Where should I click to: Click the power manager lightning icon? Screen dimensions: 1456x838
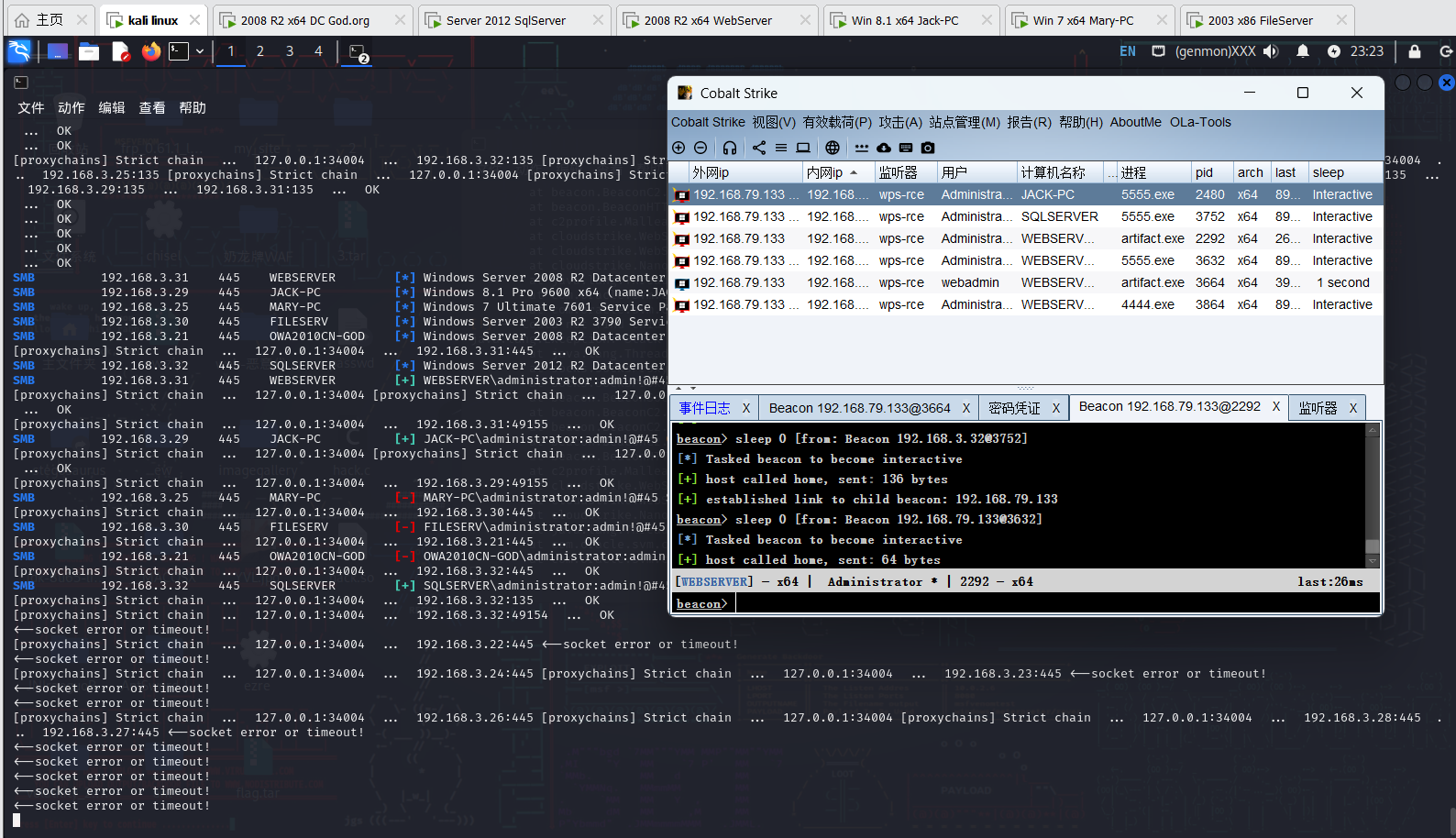1334,51
